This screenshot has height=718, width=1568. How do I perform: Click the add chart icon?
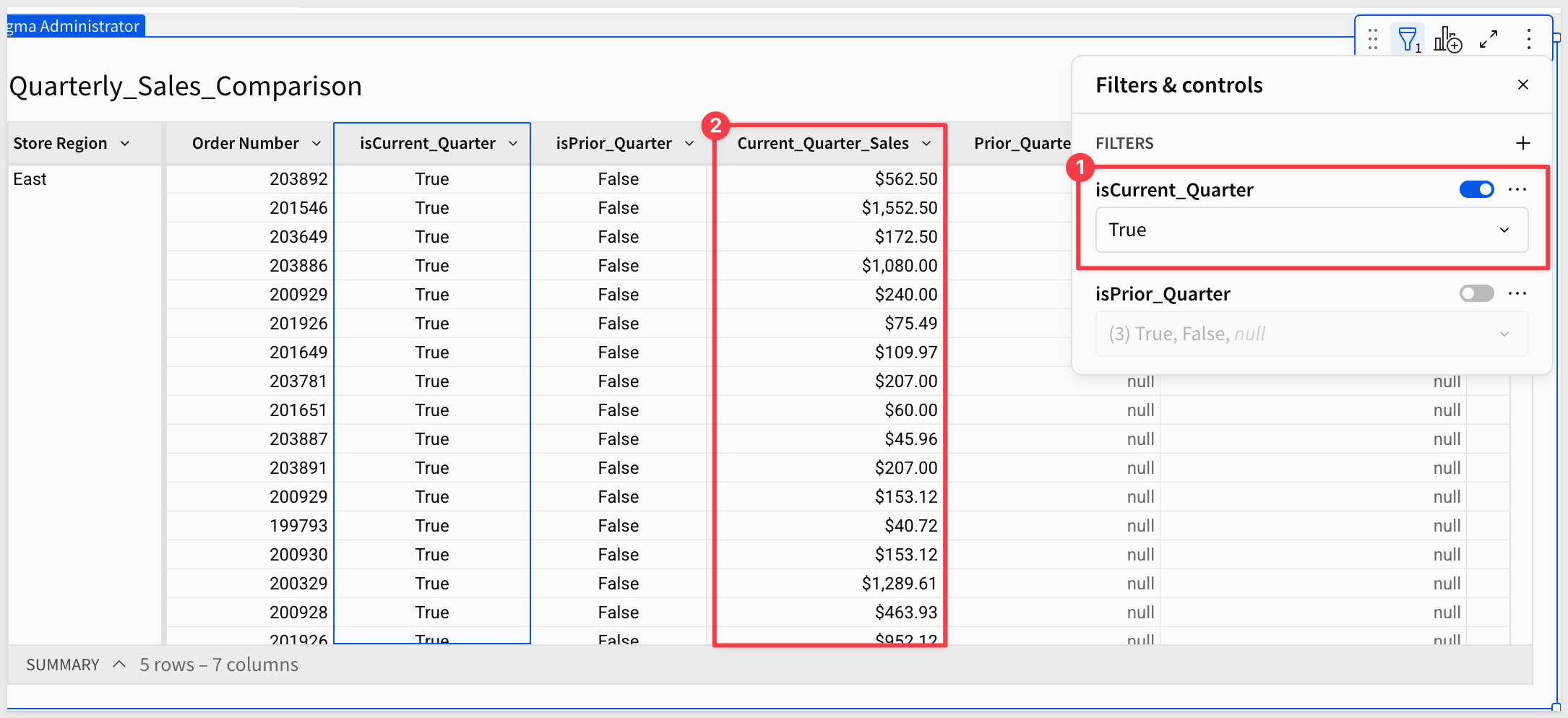[x=1447, y=39]
